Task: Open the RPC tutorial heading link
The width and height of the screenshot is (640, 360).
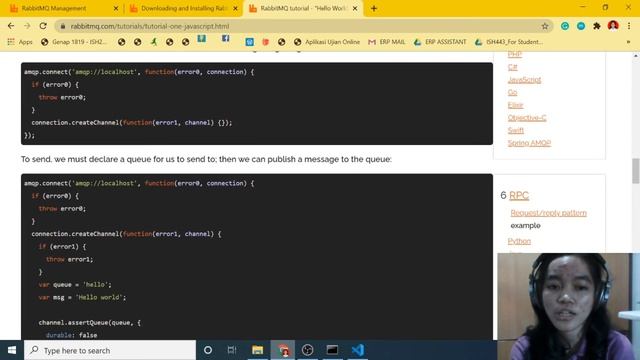Action: 519,196
